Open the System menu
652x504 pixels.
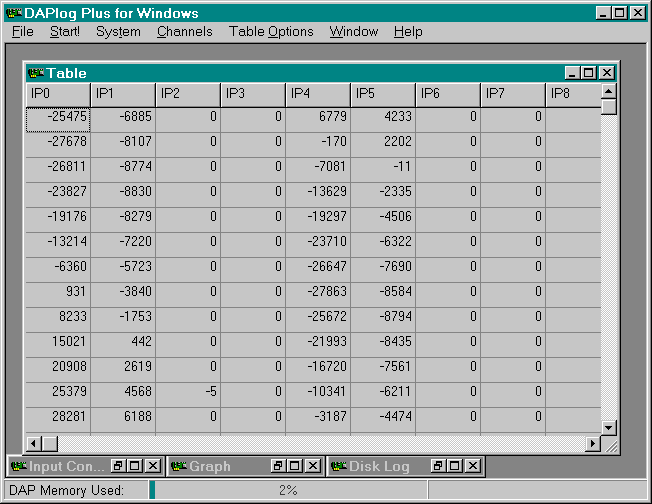click(118, 32)
